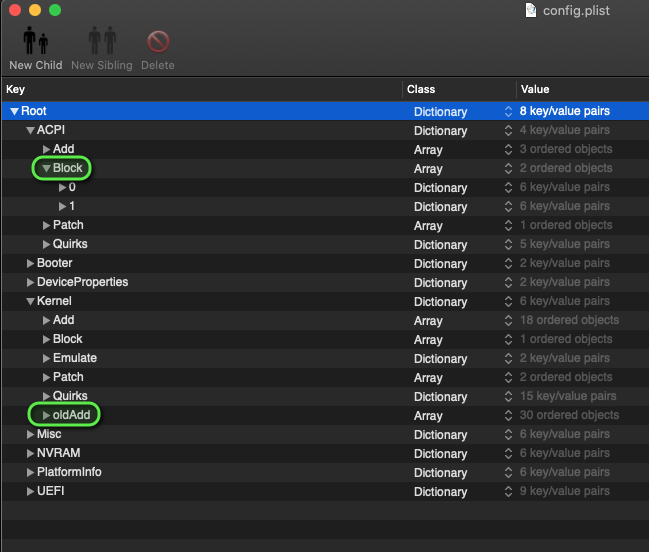This screenshot has height=552, width=649.
Task: Select the Kernel key label
Action: pos(54,301)
